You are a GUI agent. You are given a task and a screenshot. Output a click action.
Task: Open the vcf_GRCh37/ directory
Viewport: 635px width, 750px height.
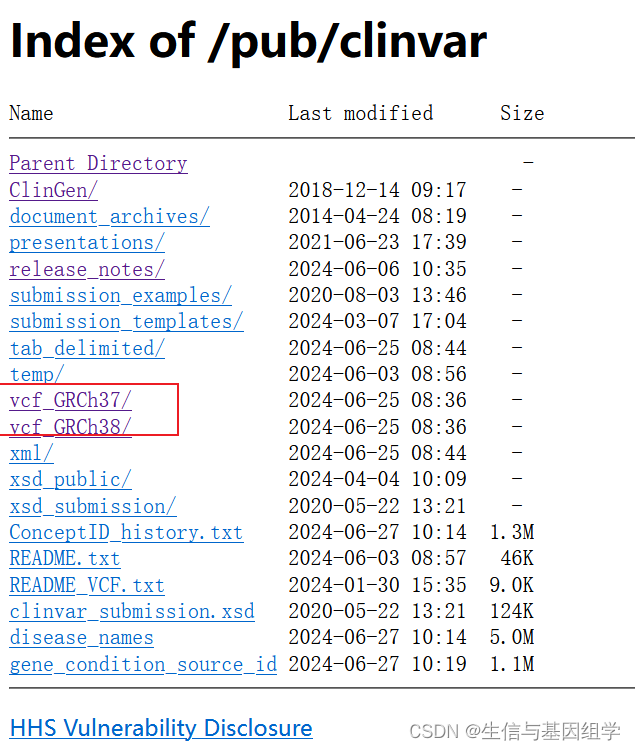tap(70, 401)
